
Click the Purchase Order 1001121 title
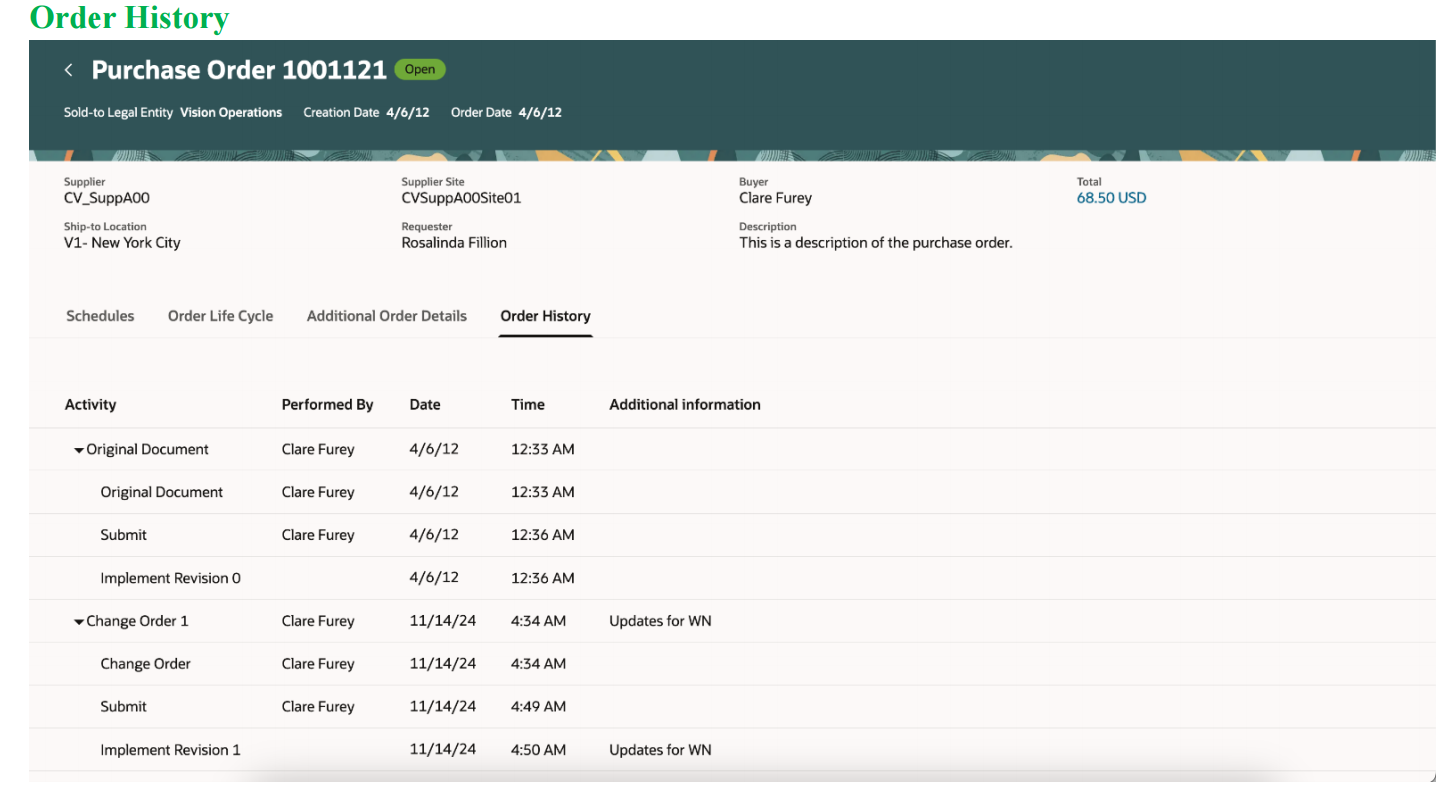coord(239,69)
